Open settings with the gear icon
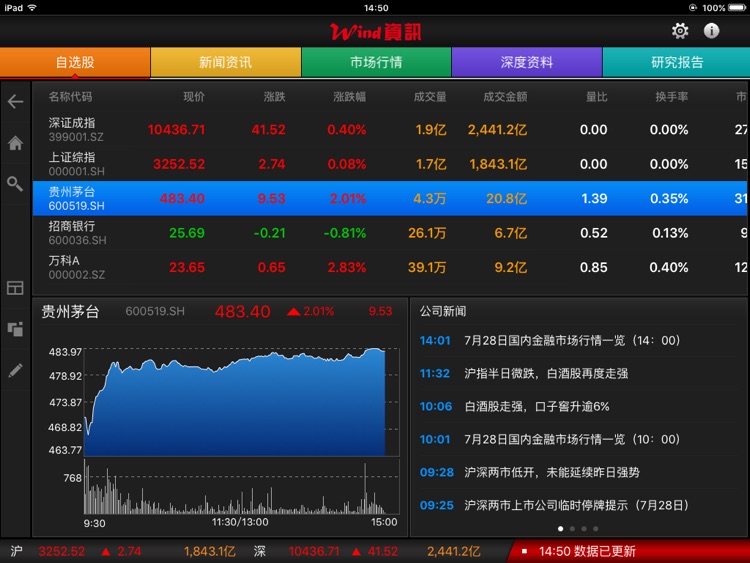 tap(680, 31)
